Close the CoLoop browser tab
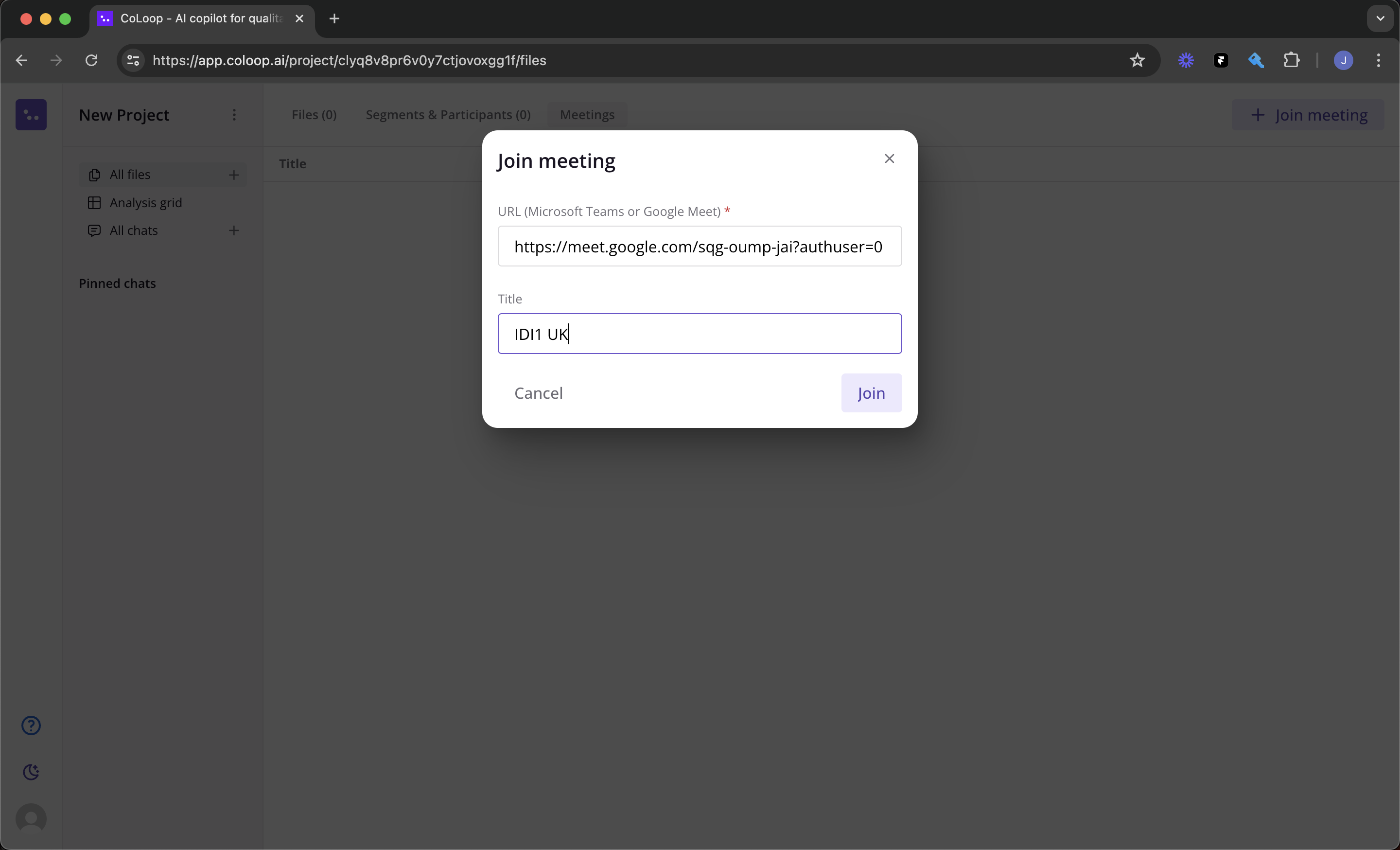Screen dimensions: 1400x850 click(299, 19)
